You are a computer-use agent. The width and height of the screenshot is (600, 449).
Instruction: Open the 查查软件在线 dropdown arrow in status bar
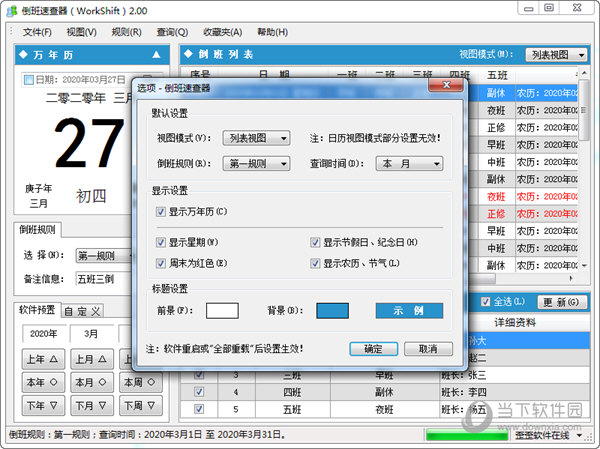tap(580, 435)
